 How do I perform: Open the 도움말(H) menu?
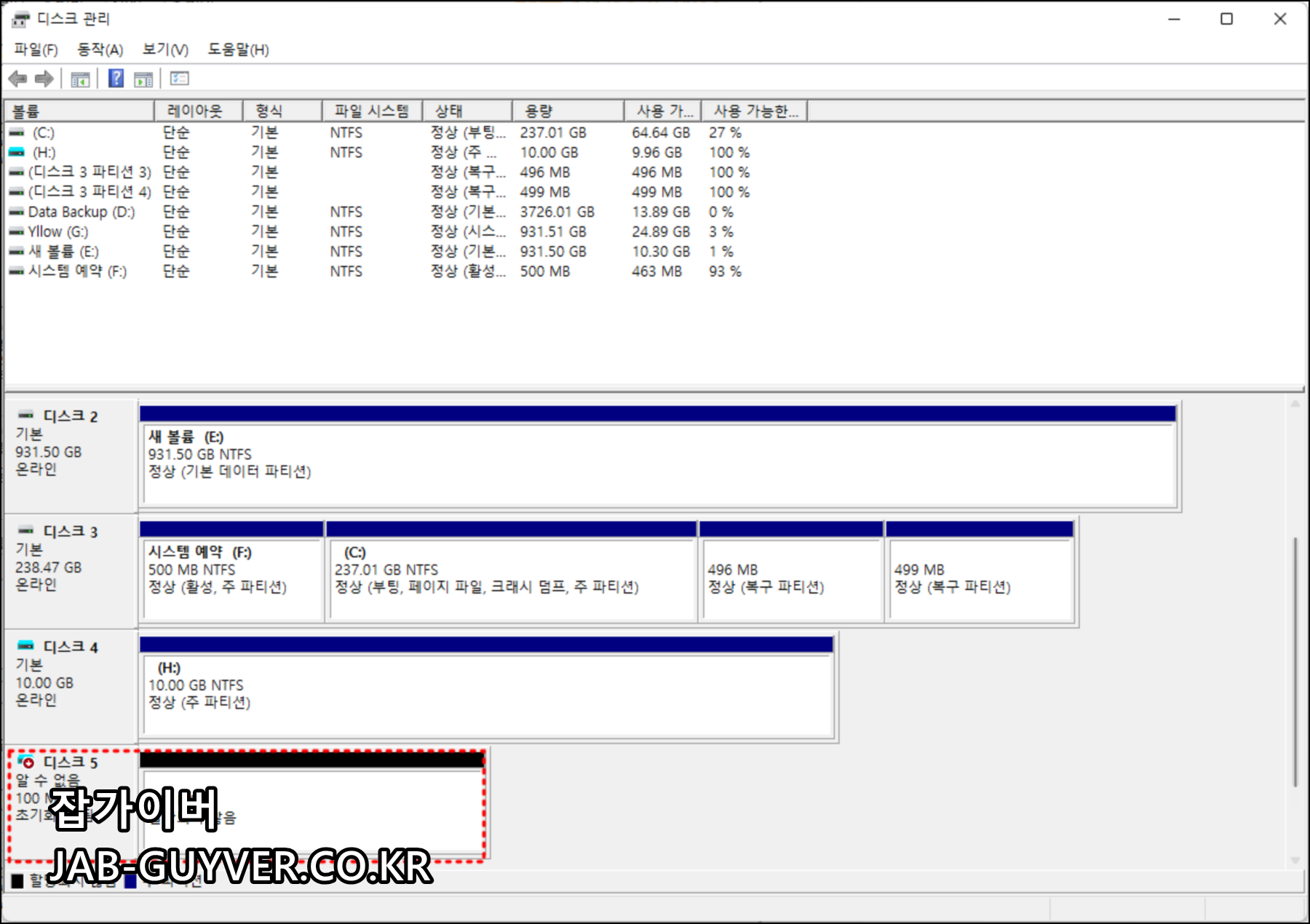[x=239, y=49]
